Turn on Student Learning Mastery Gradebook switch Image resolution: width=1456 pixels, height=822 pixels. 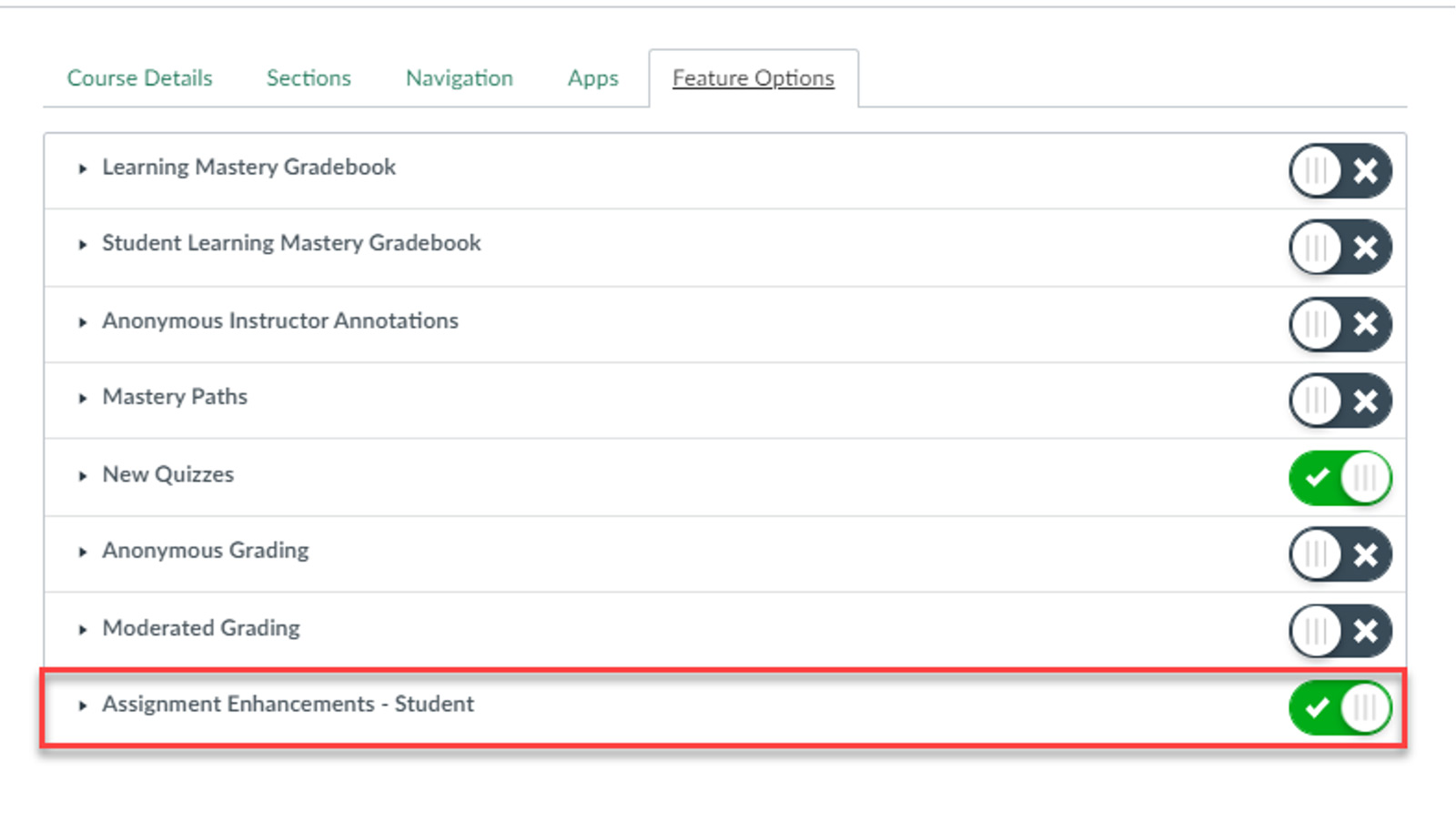(1340, 247)
